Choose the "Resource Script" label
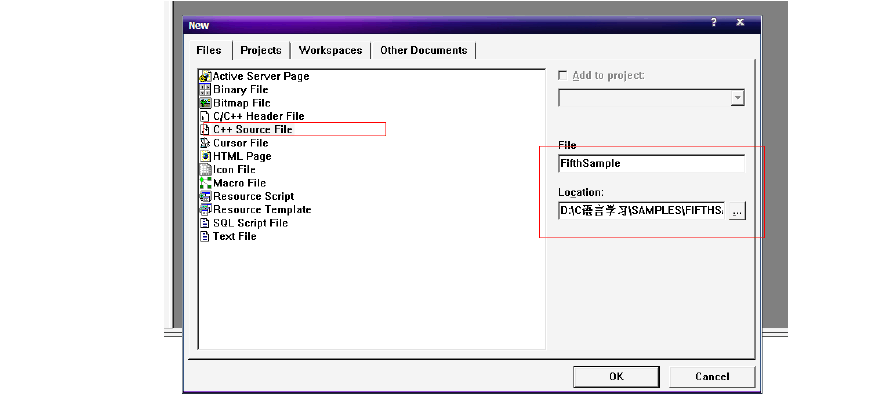The height and width of the screenshot is (398, 892). 254,196
